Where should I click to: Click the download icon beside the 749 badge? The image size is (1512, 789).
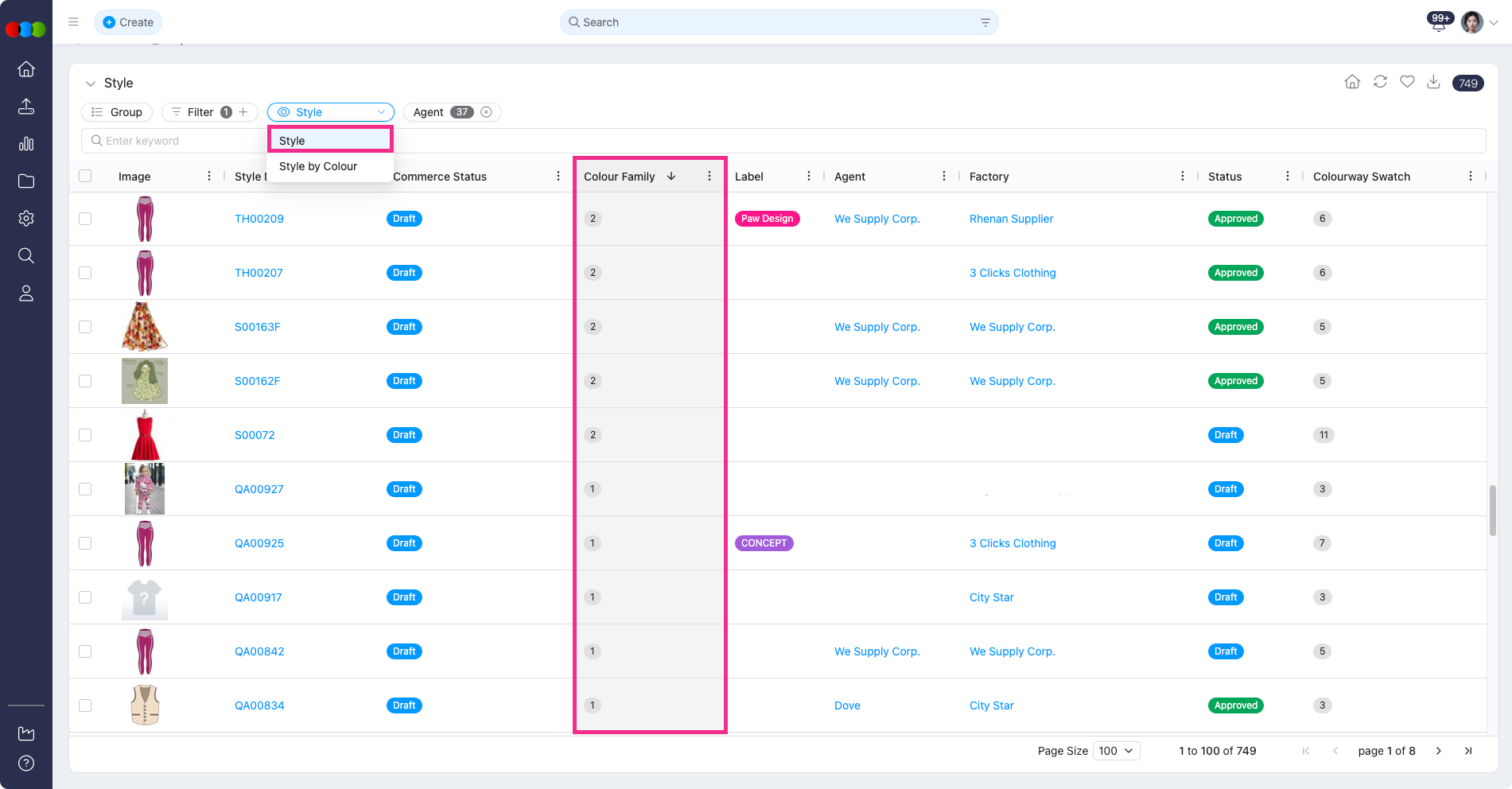coord(1433,82)
